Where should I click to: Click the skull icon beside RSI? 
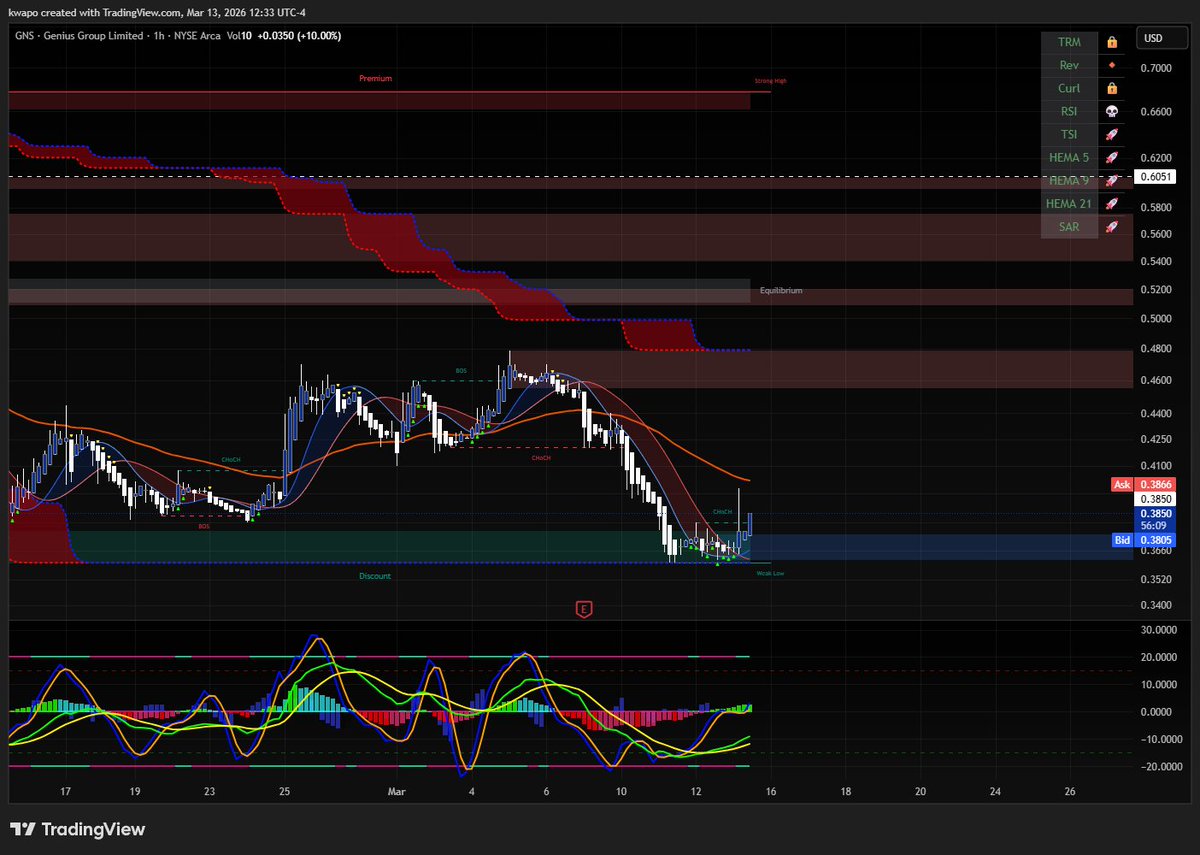pos(1110,110)
